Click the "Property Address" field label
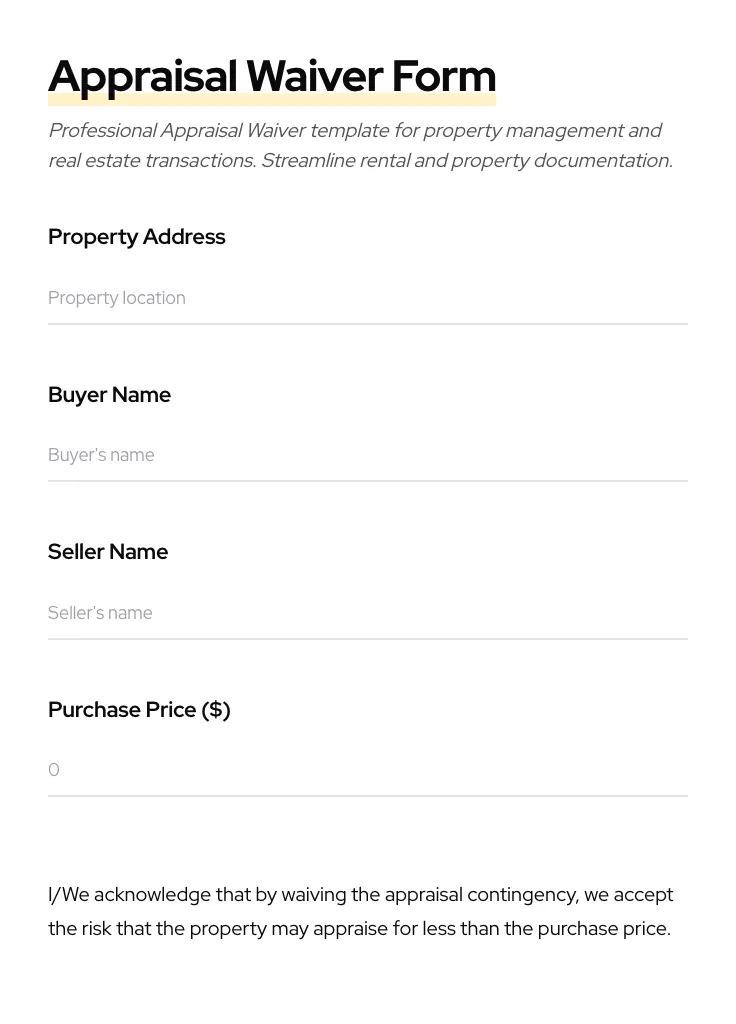 [x=137, y=237]
